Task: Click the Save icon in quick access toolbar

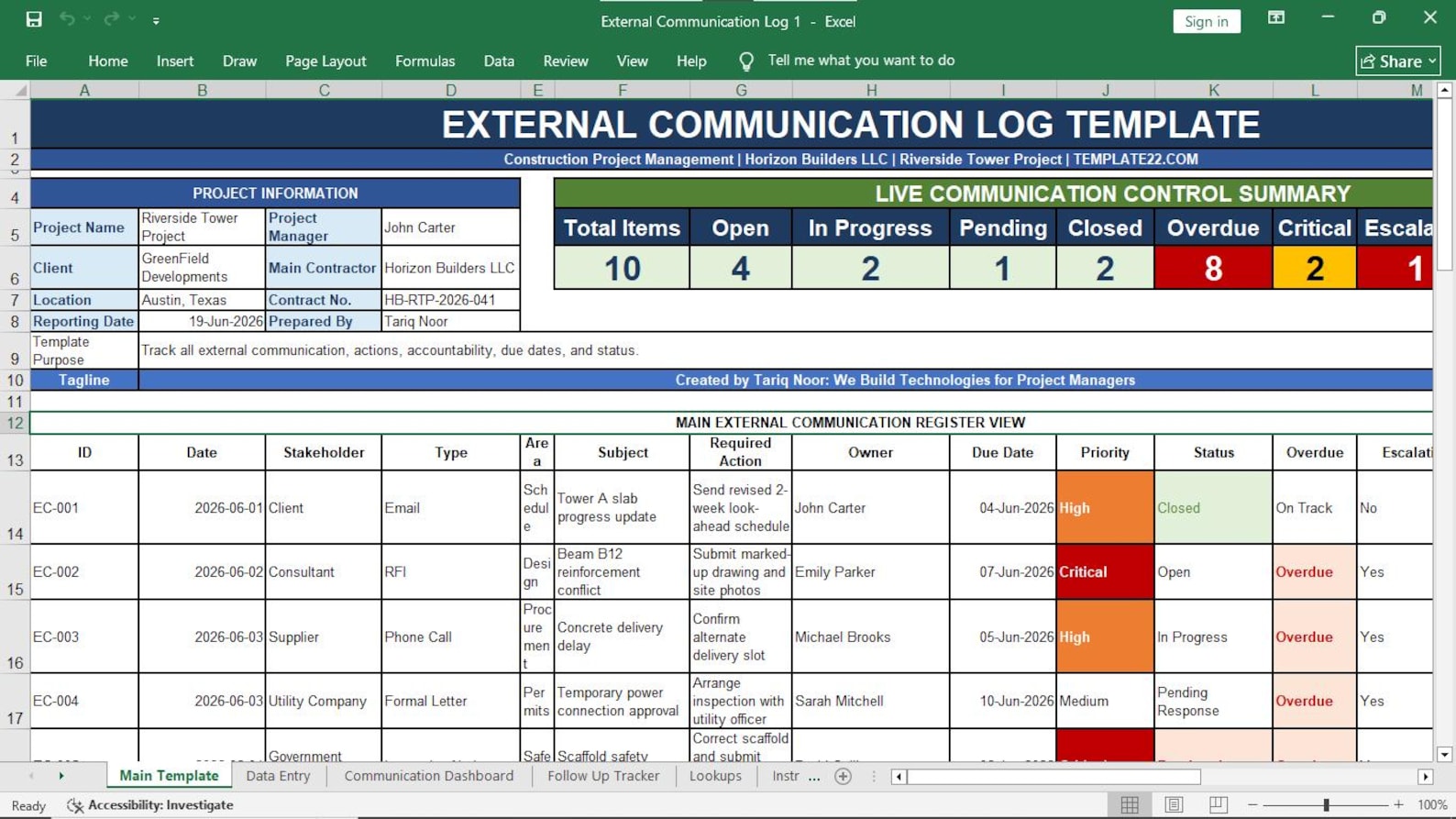Action: click(x=34, y=19)
